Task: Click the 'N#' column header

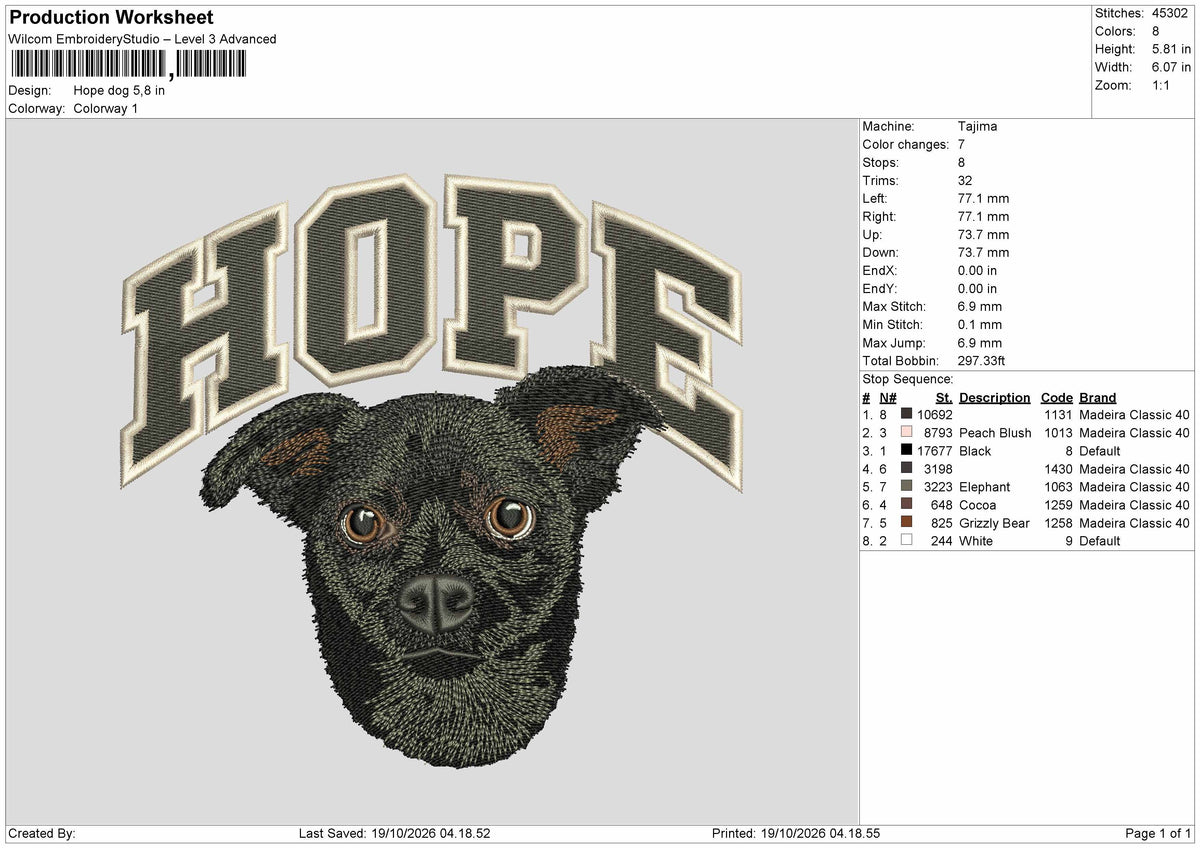Action: (x=888, y=397)
